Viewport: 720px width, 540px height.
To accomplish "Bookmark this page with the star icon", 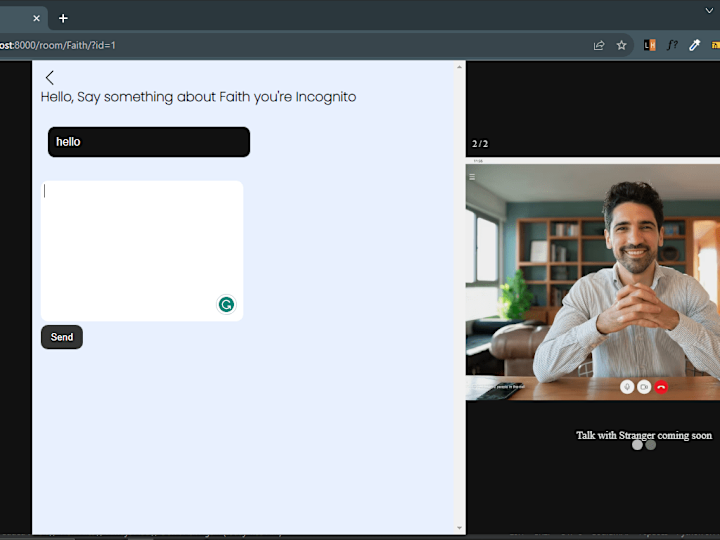I will [621, 45].
